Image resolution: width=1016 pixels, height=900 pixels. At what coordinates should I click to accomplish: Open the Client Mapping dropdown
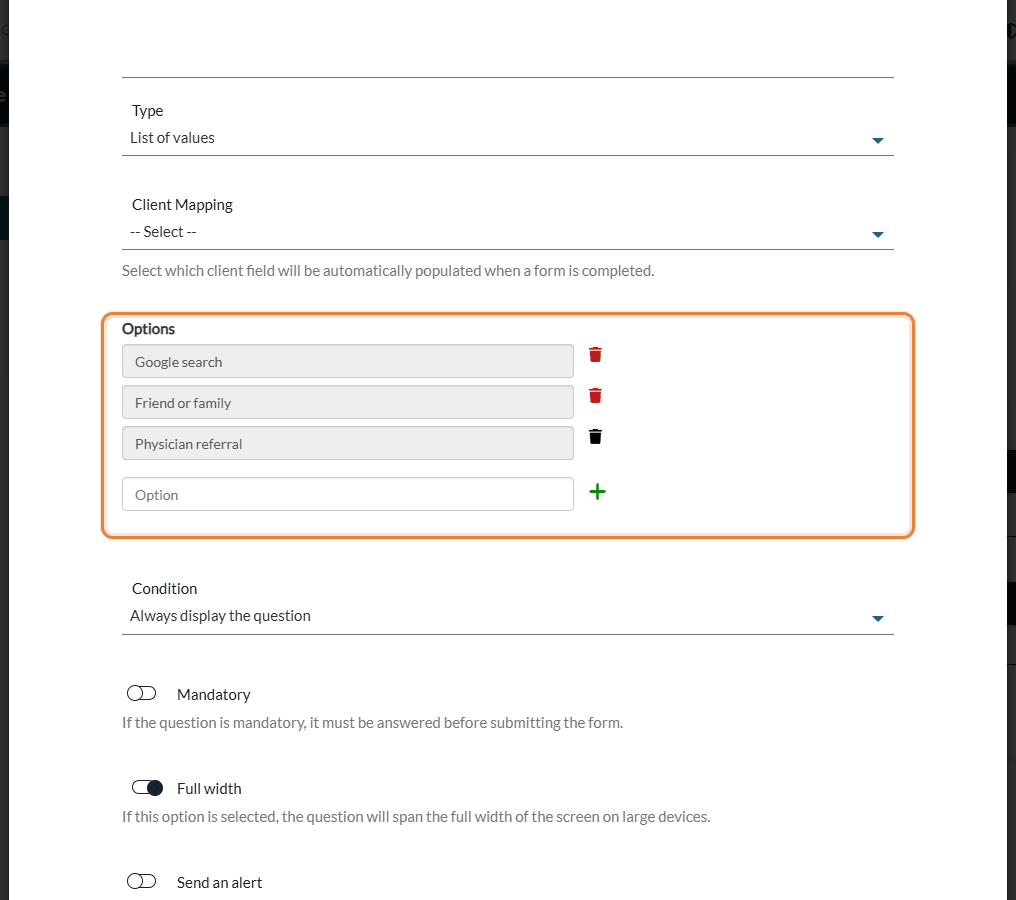[507, 232]
